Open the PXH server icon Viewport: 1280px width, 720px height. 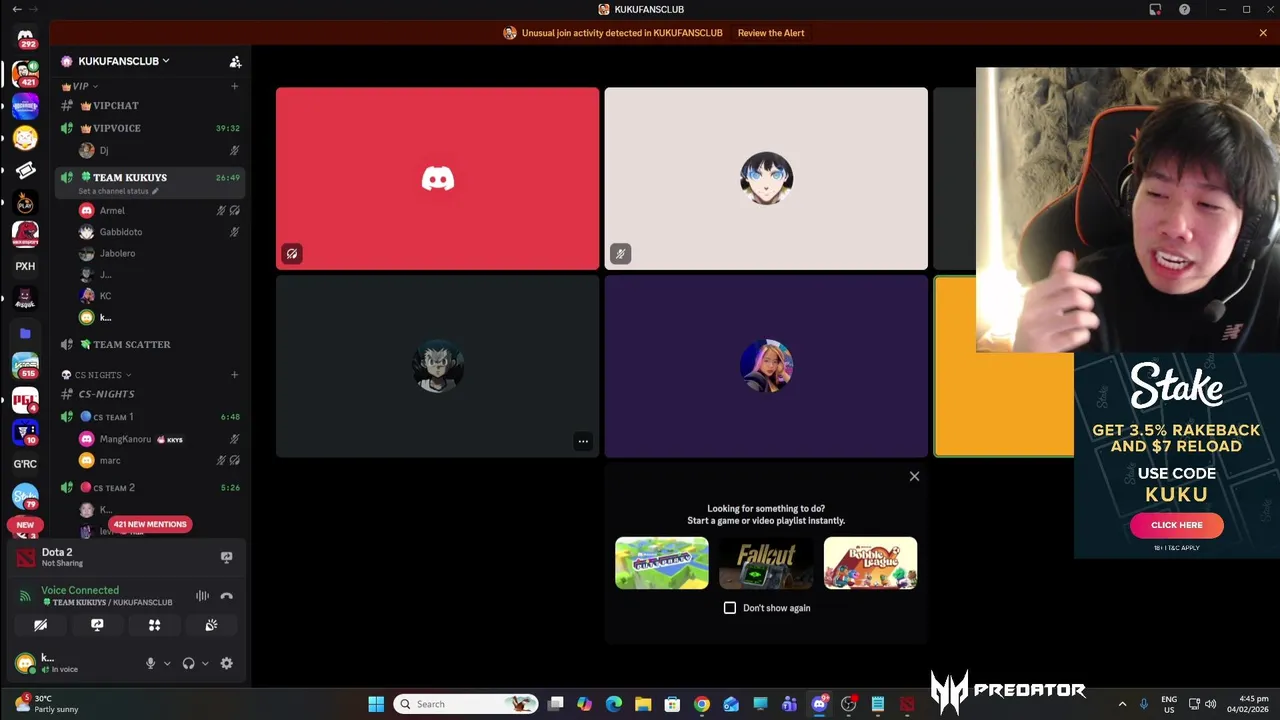point(25,266)
